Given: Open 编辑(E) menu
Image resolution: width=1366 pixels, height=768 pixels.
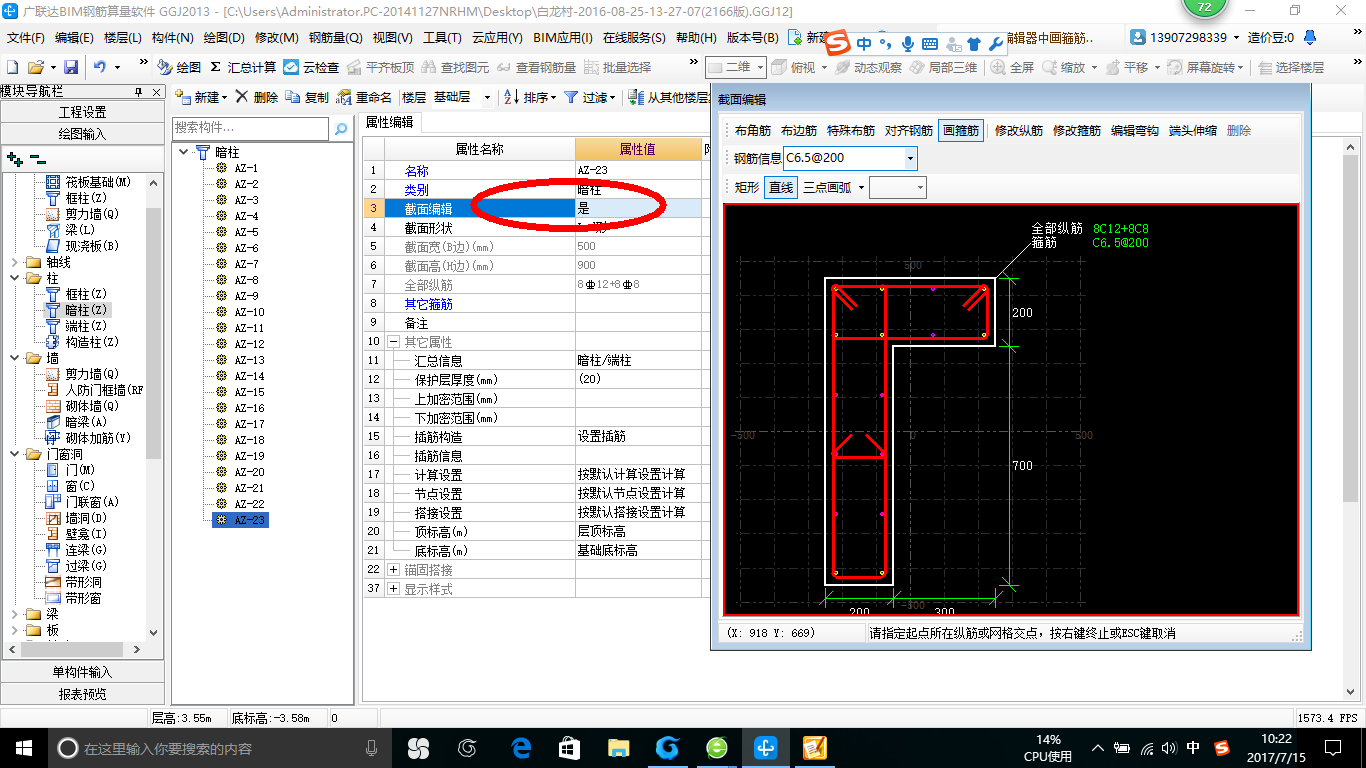Looking at the screenshot, I should coord(74,38).
